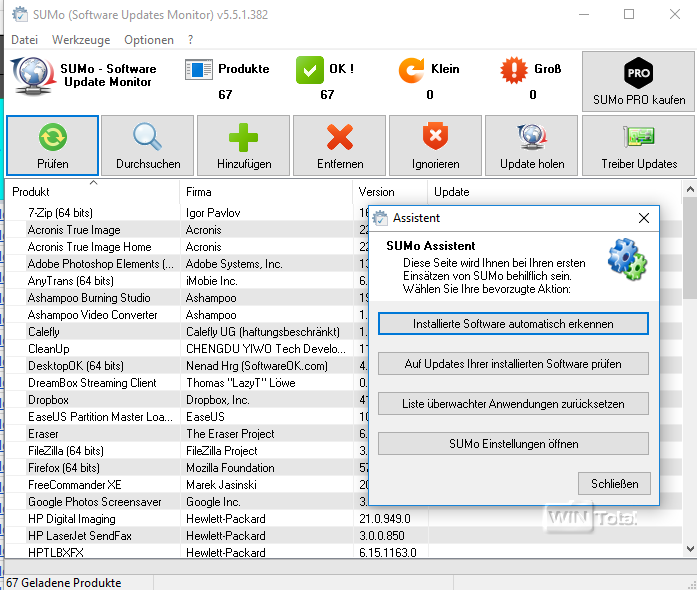Open the Optionen menu
The width and height of the screenshot is (697, 590).
click(x=149, y=40)
